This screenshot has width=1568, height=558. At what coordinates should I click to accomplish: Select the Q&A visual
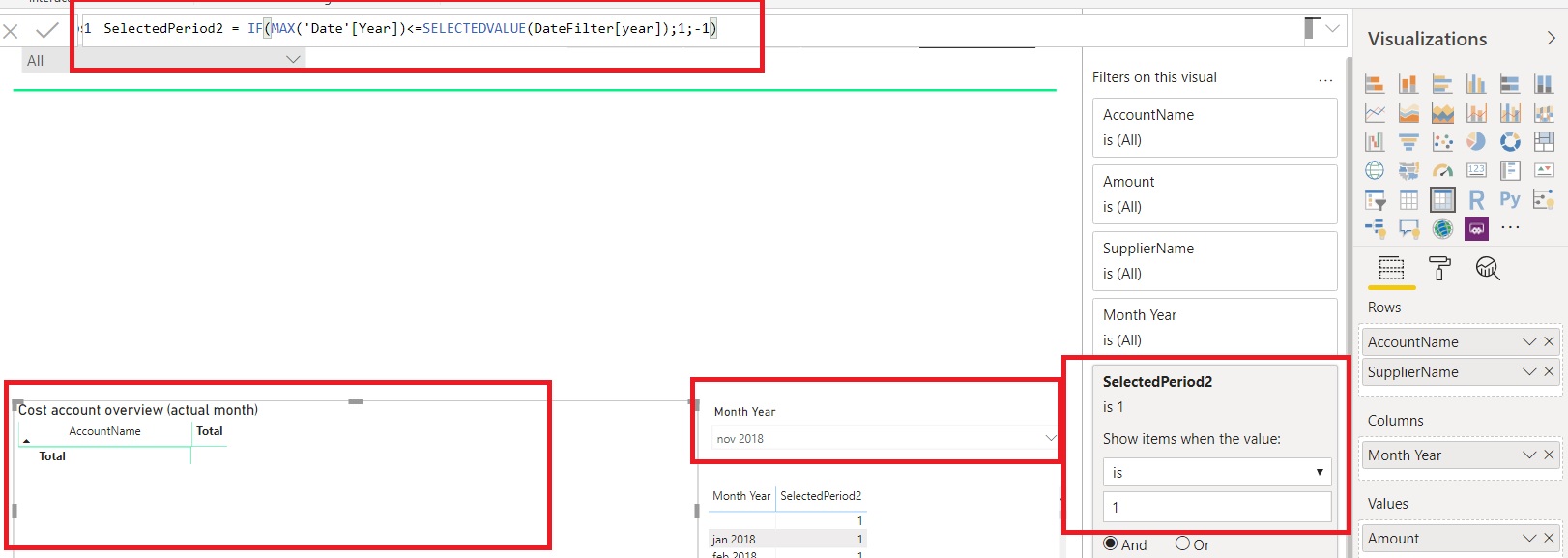[x=1408, y=228]
